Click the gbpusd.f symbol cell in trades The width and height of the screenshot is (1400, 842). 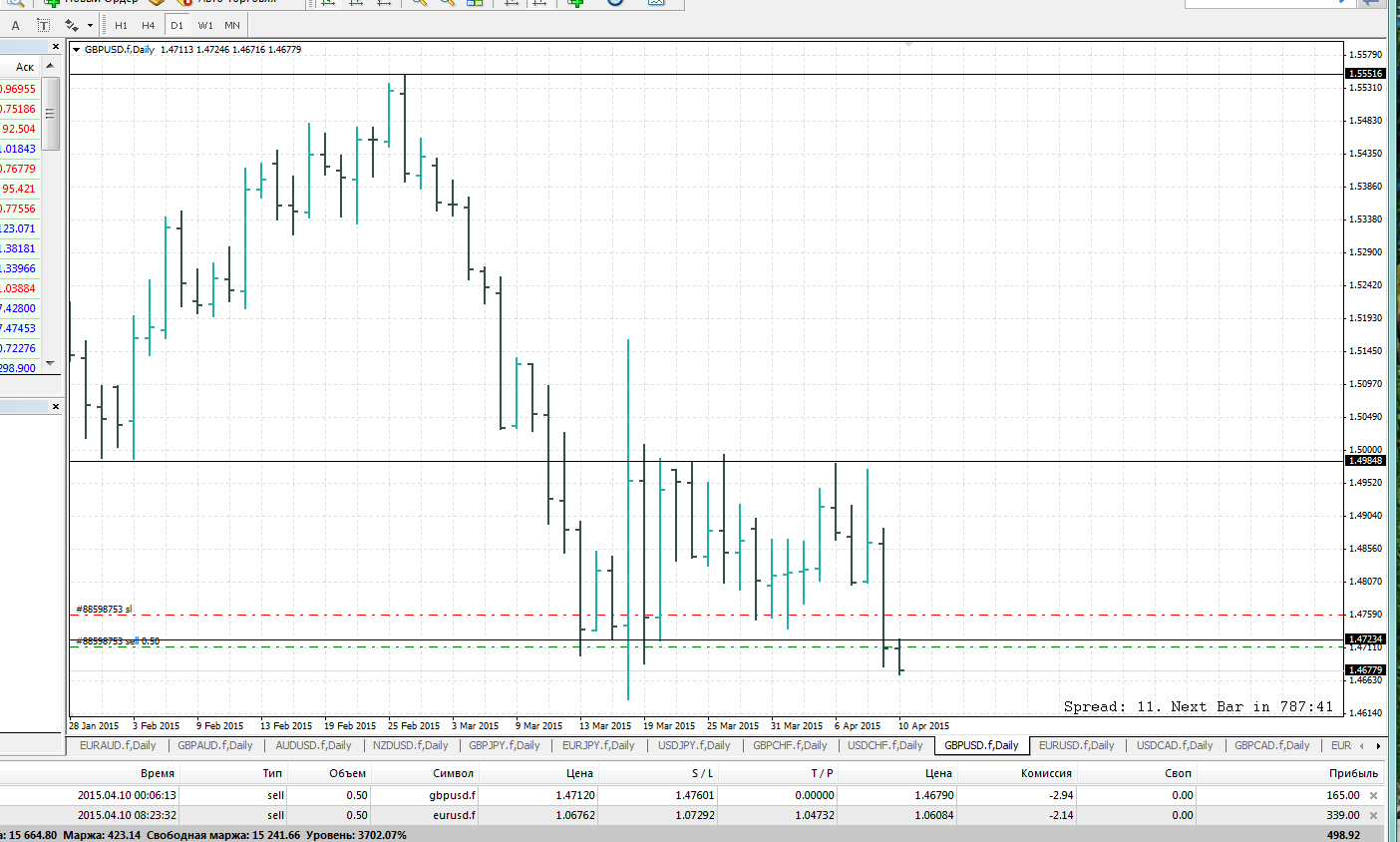[x=453, y=795]
